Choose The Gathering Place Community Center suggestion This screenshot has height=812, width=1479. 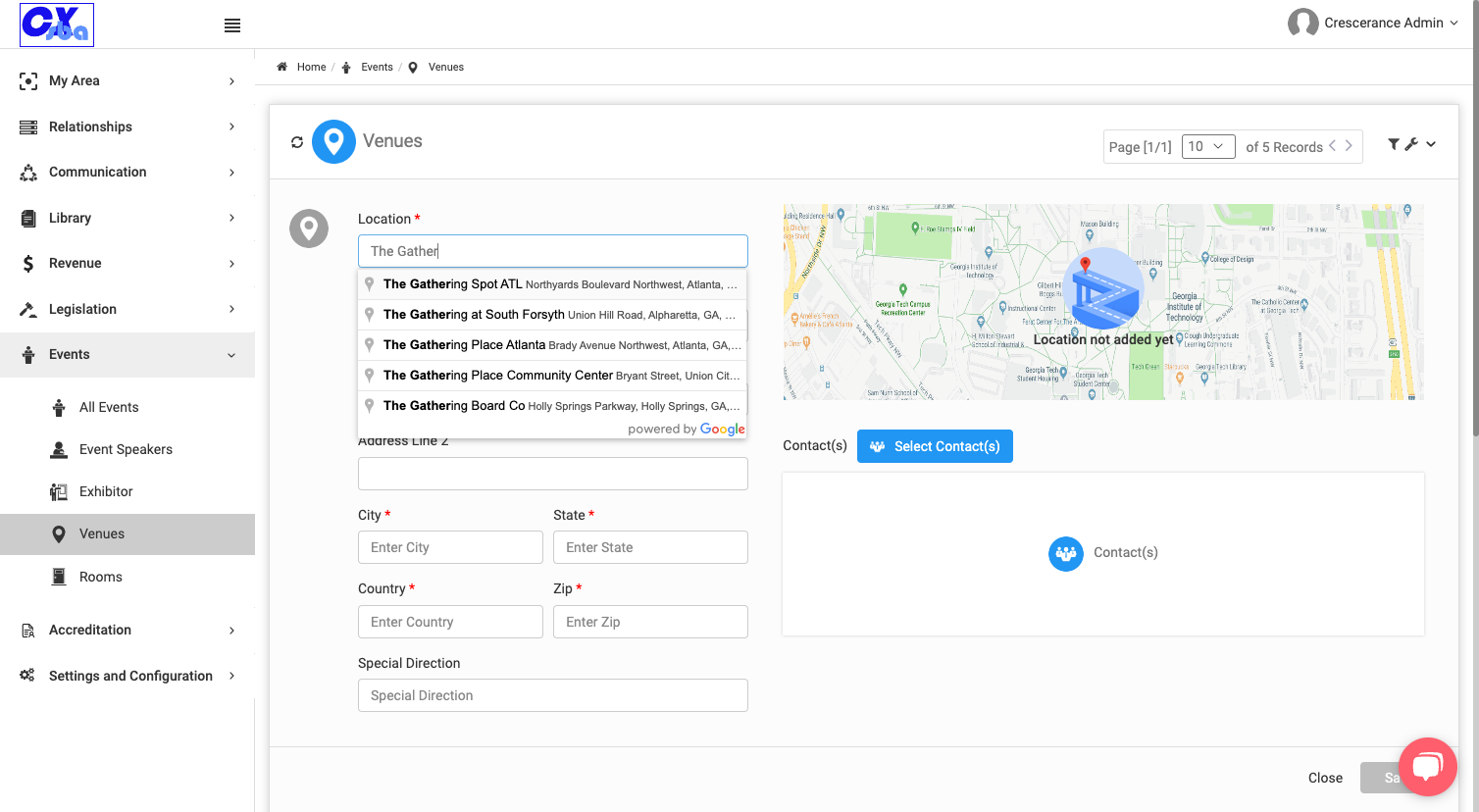pos(552,376)
